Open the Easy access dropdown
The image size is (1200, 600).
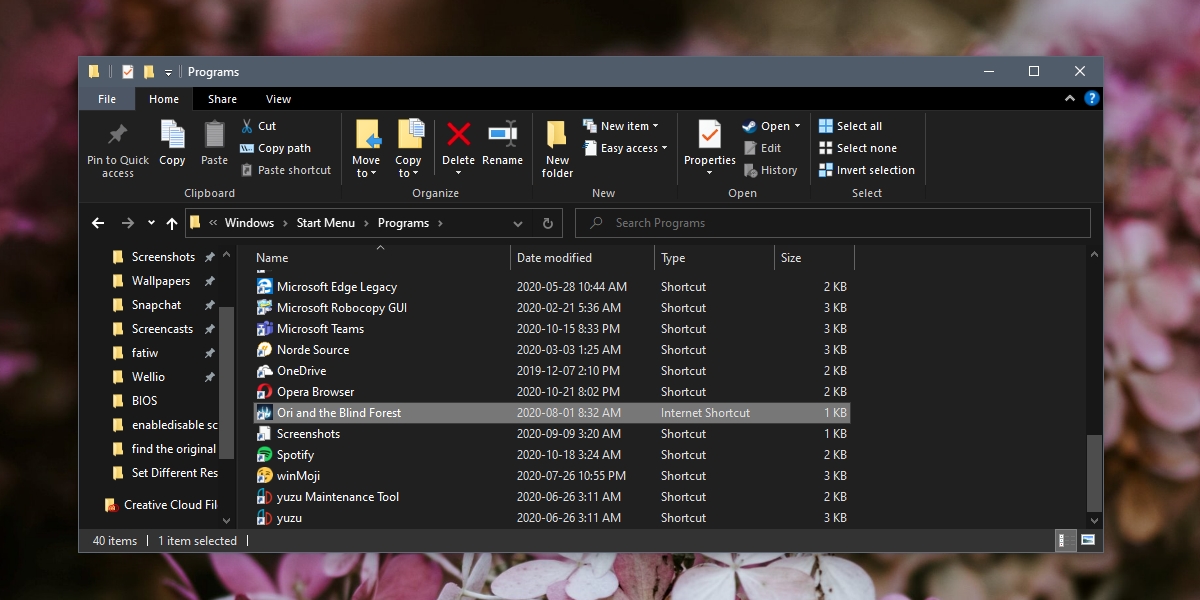(x=625, y=148)
